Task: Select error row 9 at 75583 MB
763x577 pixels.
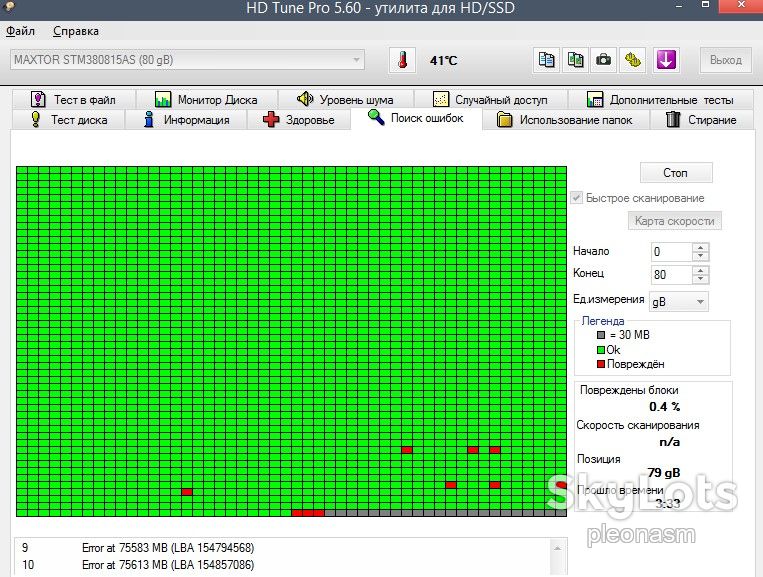Action: (282, 548)
